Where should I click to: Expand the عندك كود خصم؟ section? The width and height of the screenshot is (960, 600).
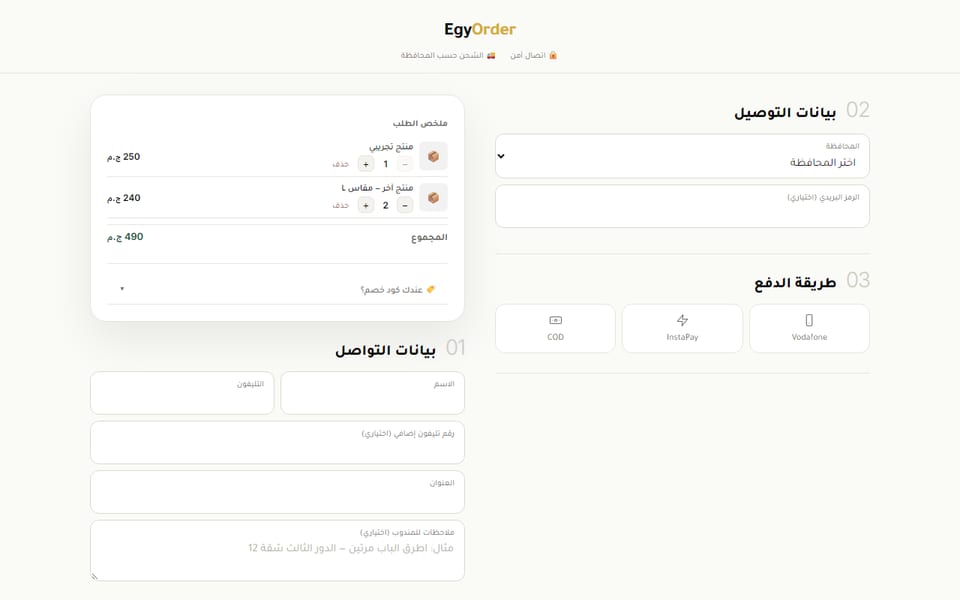(277, 289)
